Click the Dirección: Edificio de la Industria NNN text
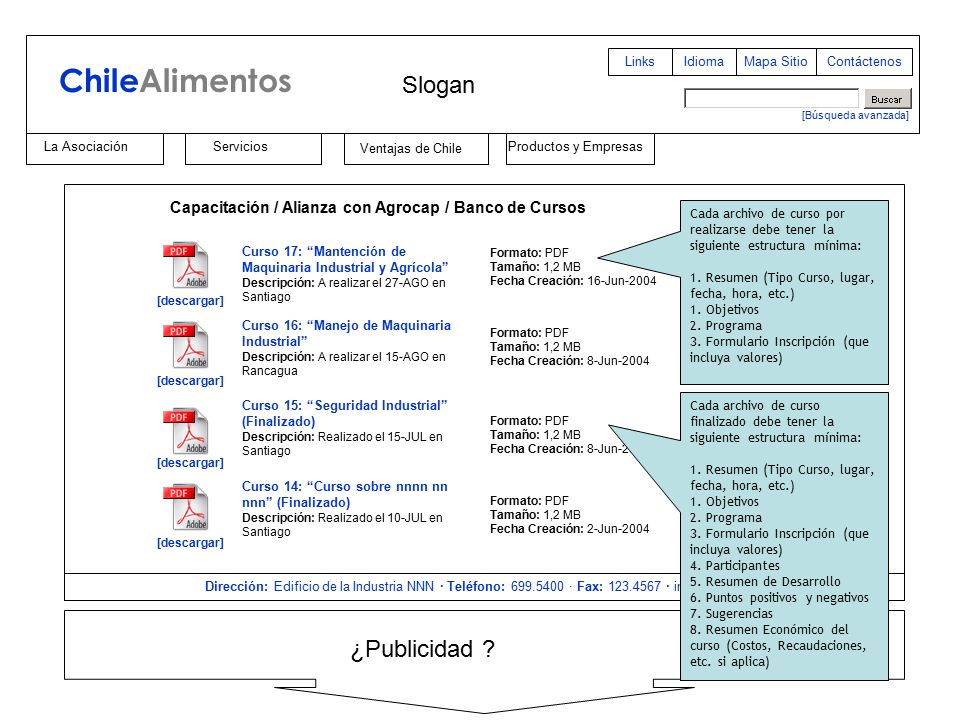Image resolution: width=960 pixels, height=720 pixels. (x=319, y=587)
